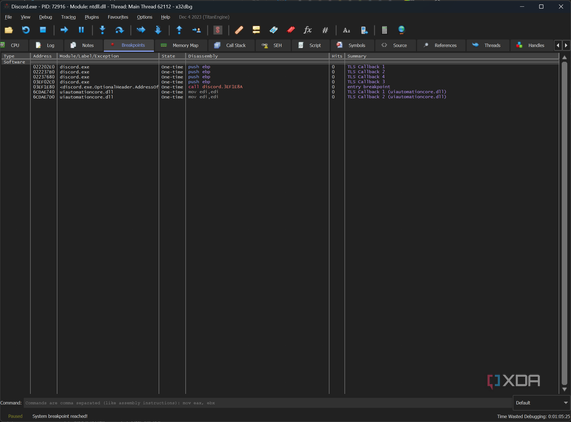Open the Comments yellow note icon
Viewport: 571px width, 422px height.
pos(256,30)
